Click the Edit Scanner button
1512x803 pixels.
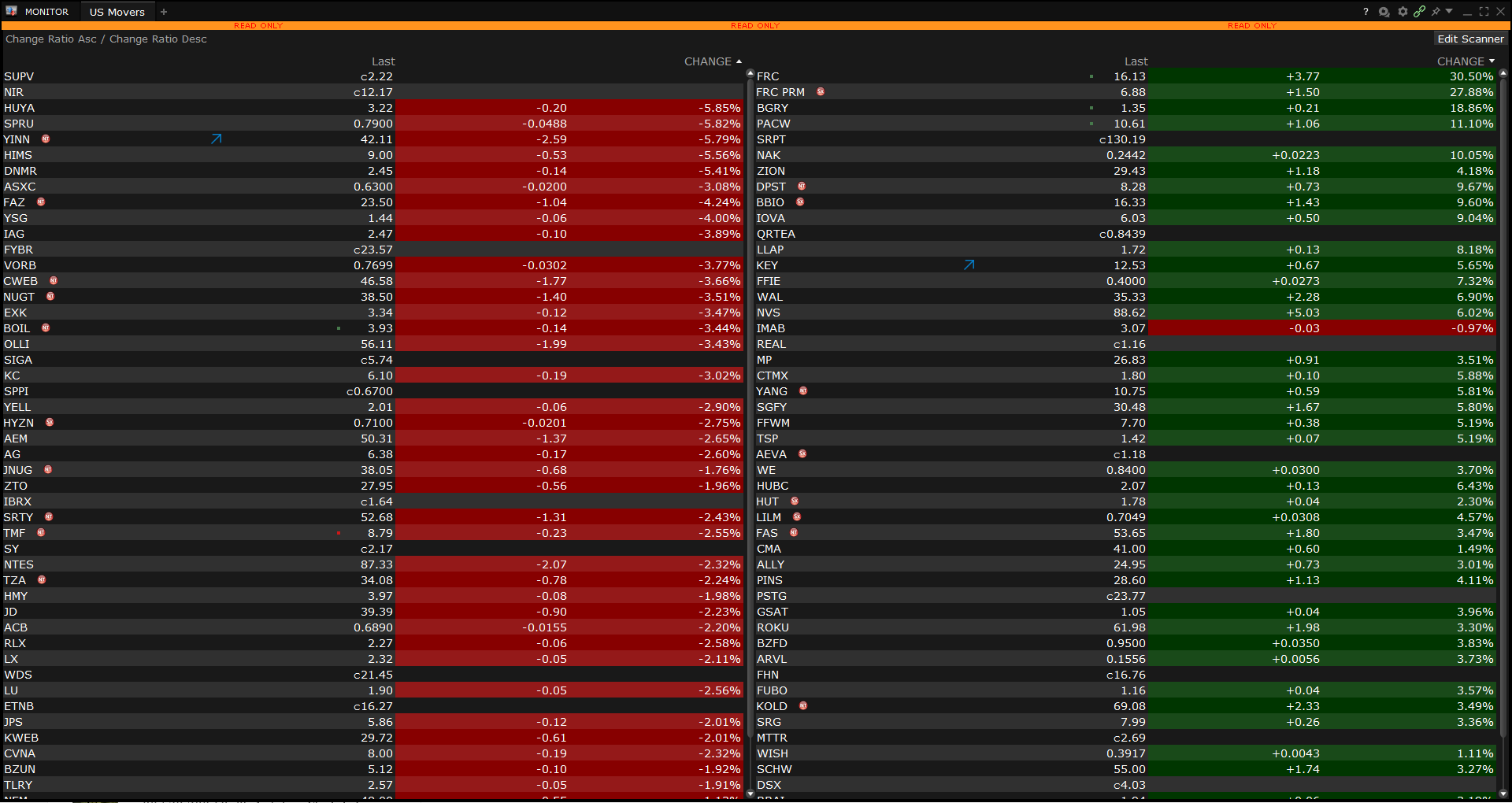(x=1470, y=39)
